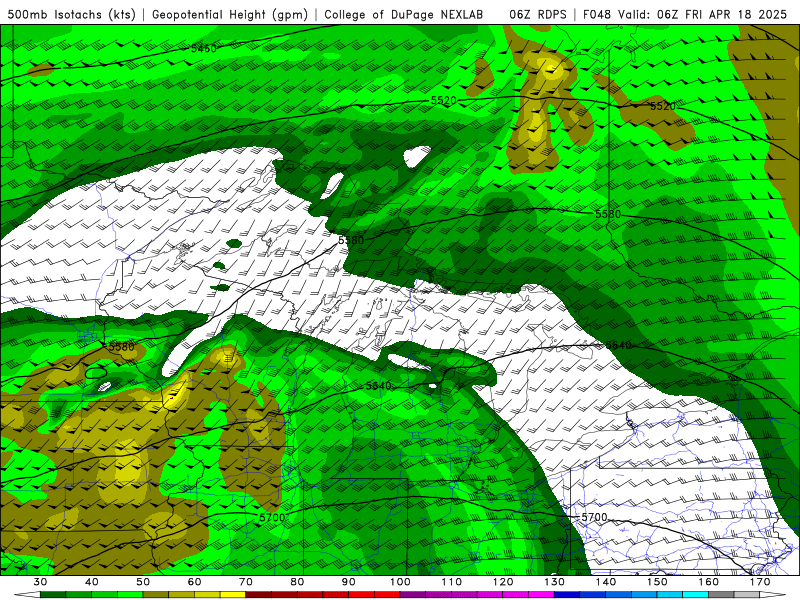Click the 'F048 Valid: 06Z FRI APR 18 2025' text
Viewport: 800px width, 600px height.
click(685, 14)
